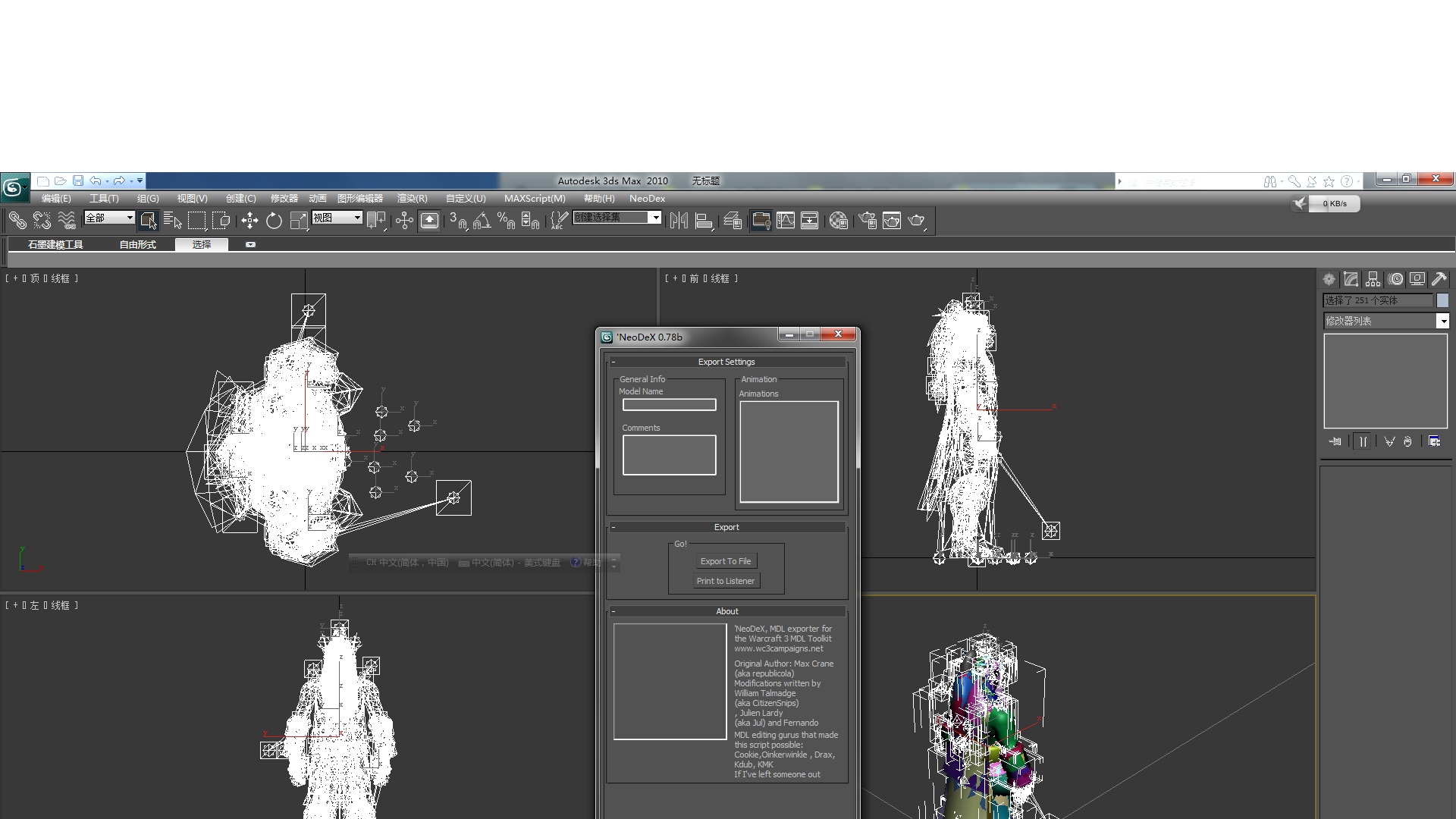Expand the 修改器列表 modifier list dropdown
Viewport: 1456px width, 819px height.
pyautogui.click(x=1443, y=322)
